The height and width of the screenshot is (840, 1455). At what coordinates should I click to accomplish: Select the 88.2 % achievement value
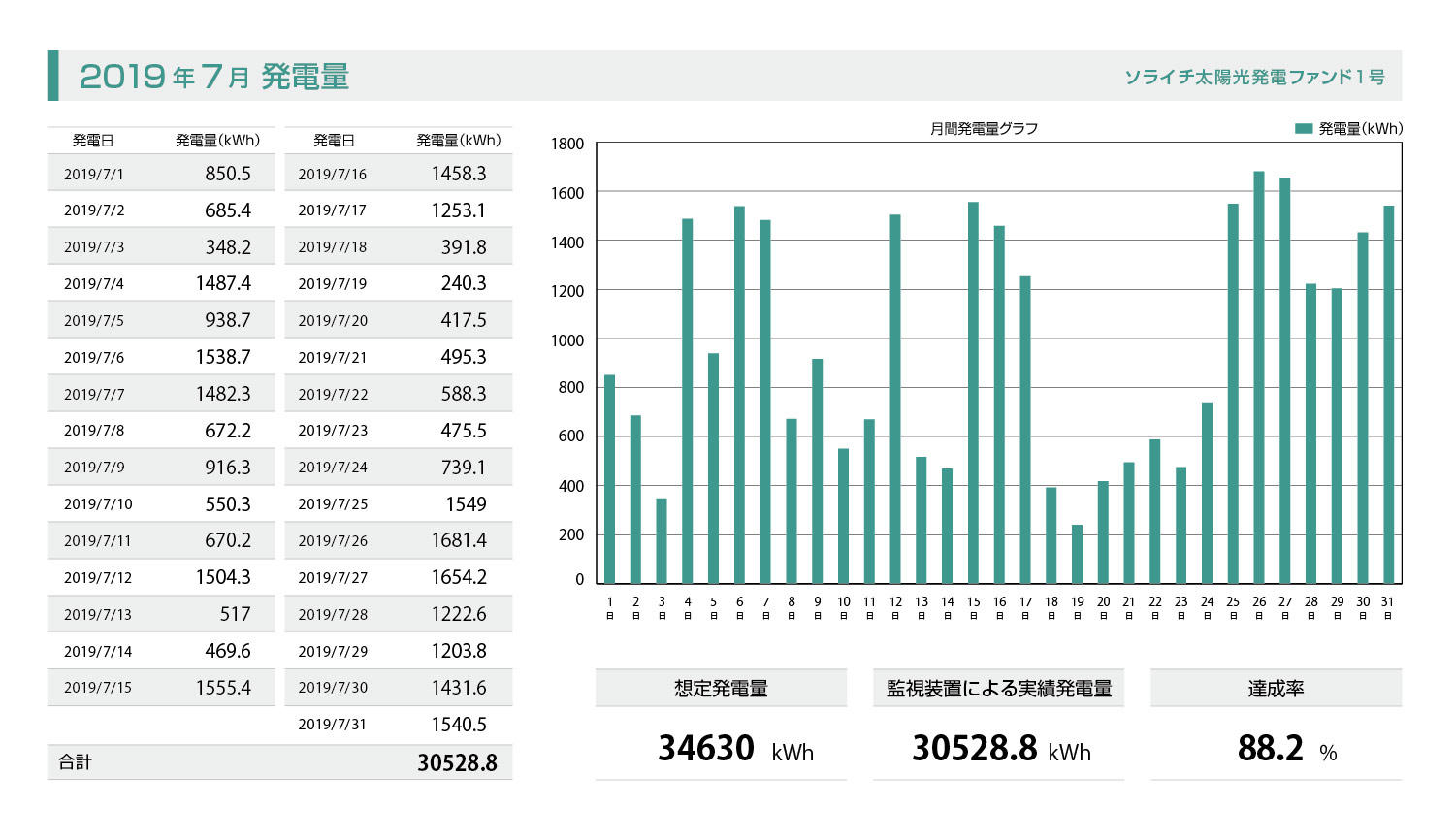tap(1287, 749)
